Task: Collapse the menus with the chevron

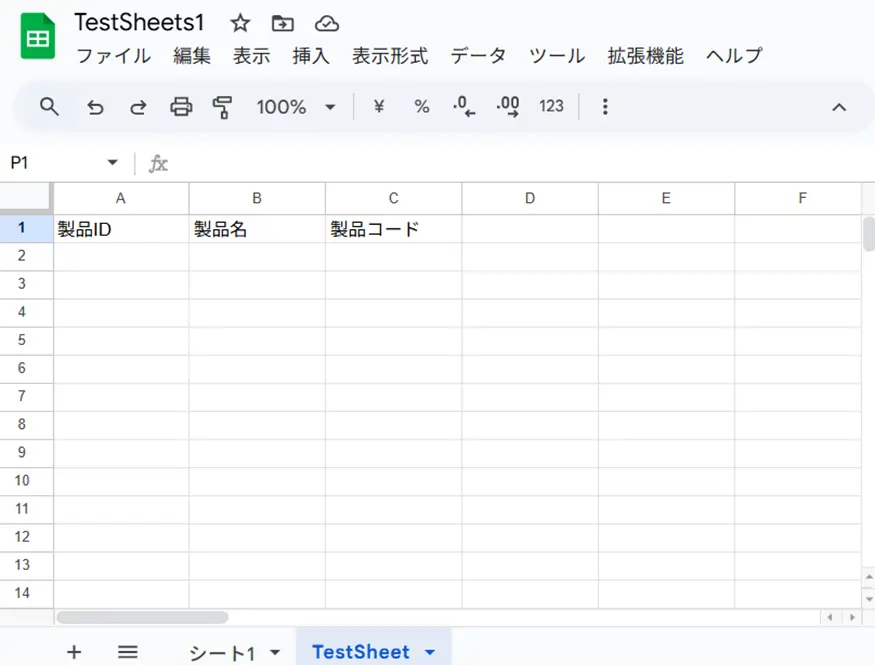Action: [839, 107]
